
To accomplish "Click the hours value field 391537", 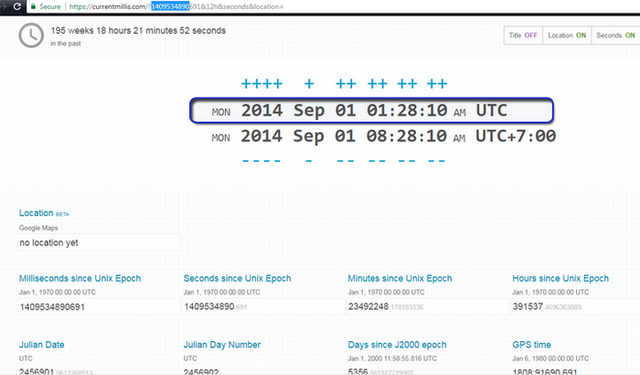I will click(x=576, y=306).
